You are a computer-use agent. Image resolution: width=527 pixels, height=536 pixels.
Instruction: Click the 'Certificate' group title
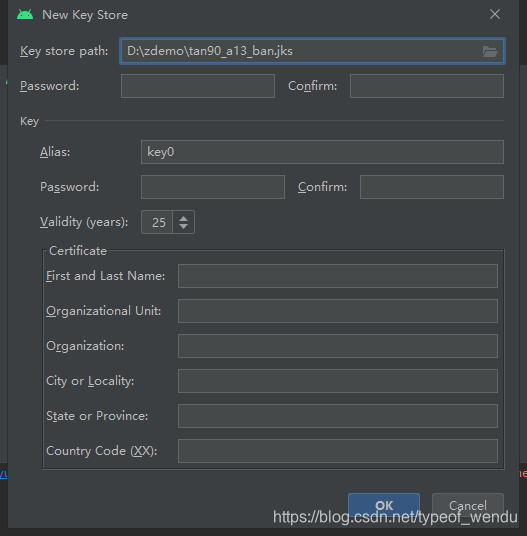coord(78,251)
